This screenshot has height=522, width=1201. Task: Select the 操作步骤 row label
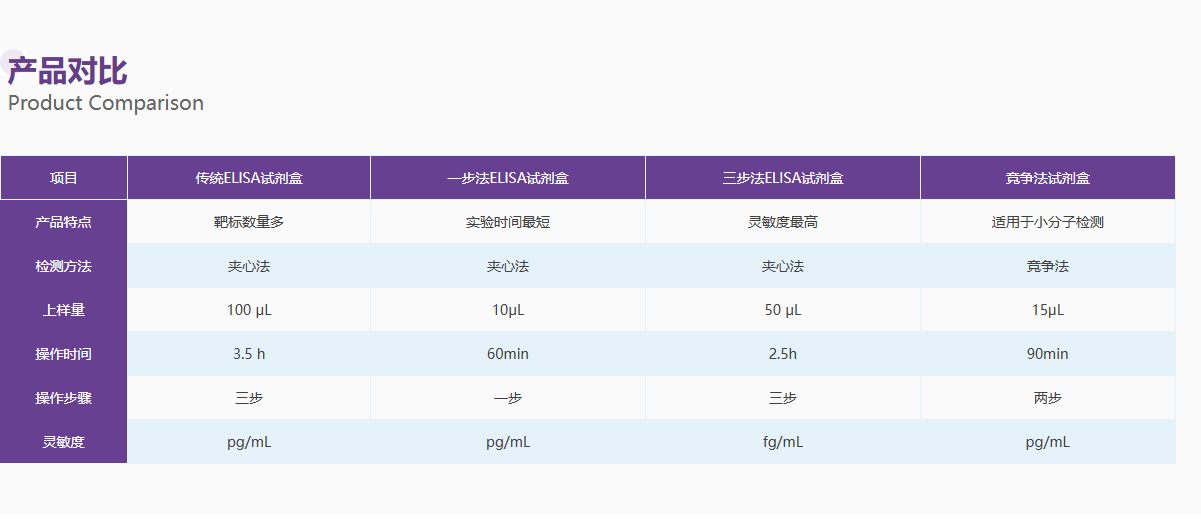[x=64, y=398]
